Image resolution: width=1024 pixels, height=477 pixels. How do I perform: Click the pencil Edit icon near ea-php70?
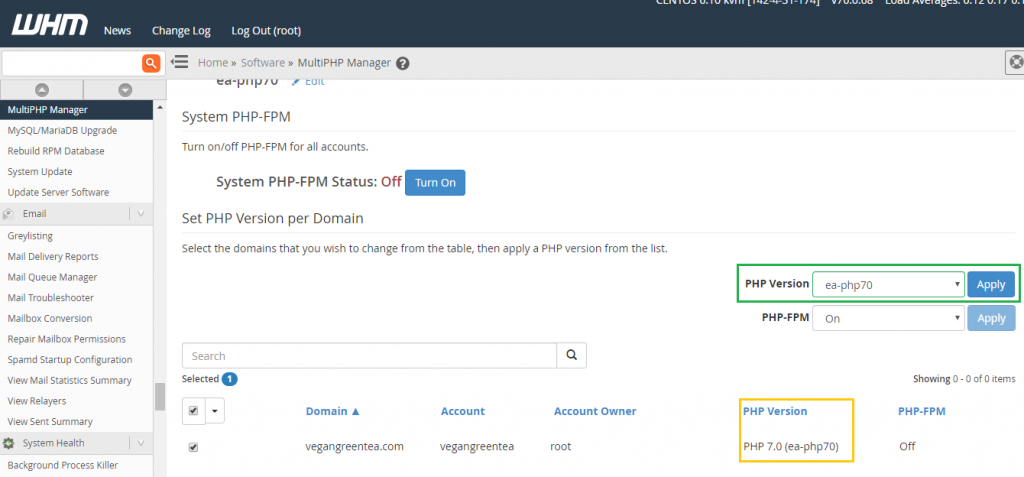tap(296, 82)
